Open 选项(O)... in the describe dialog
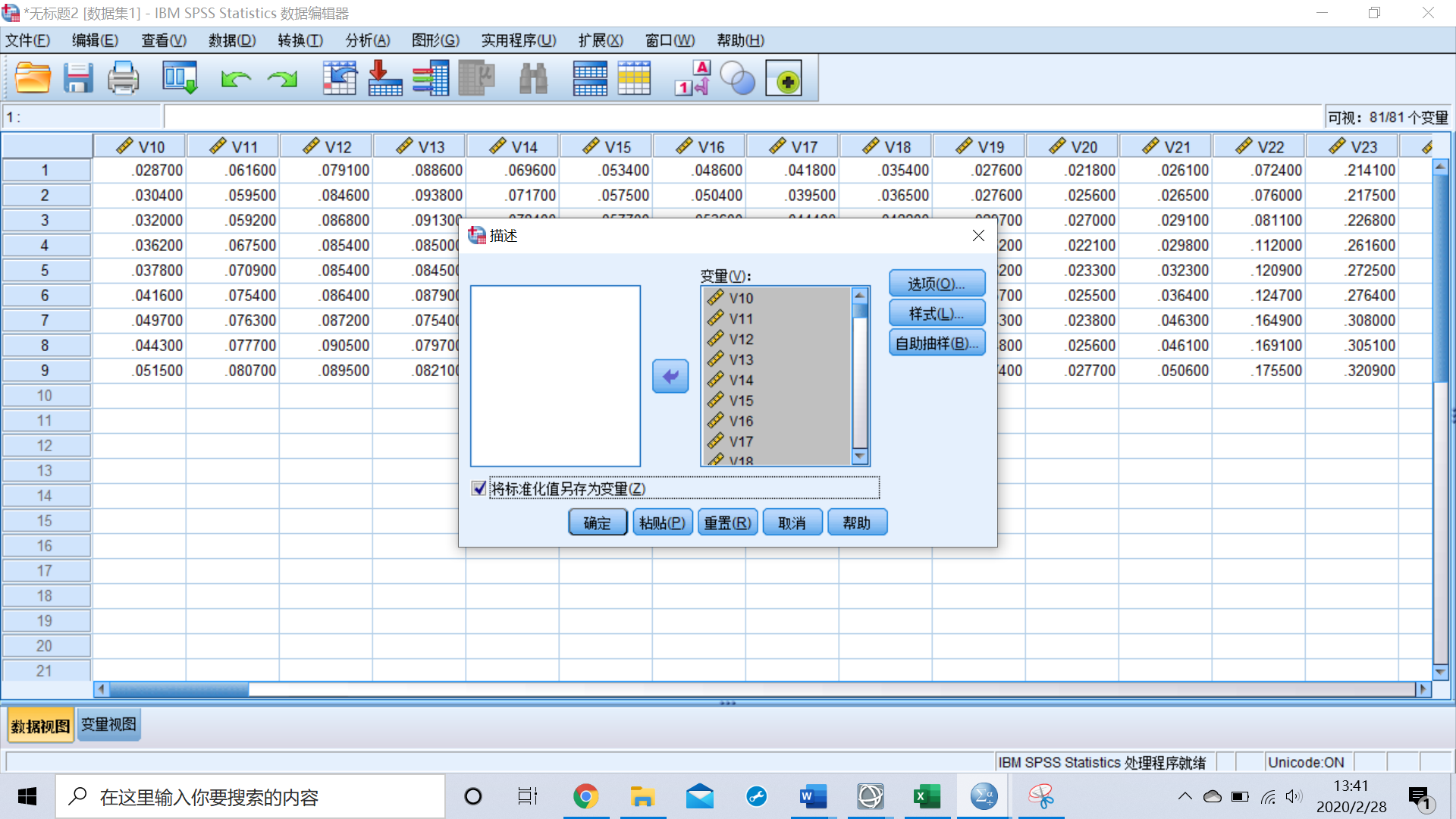Image resolution: width=1456 pixels, height=819 pixels. point(937,284)
